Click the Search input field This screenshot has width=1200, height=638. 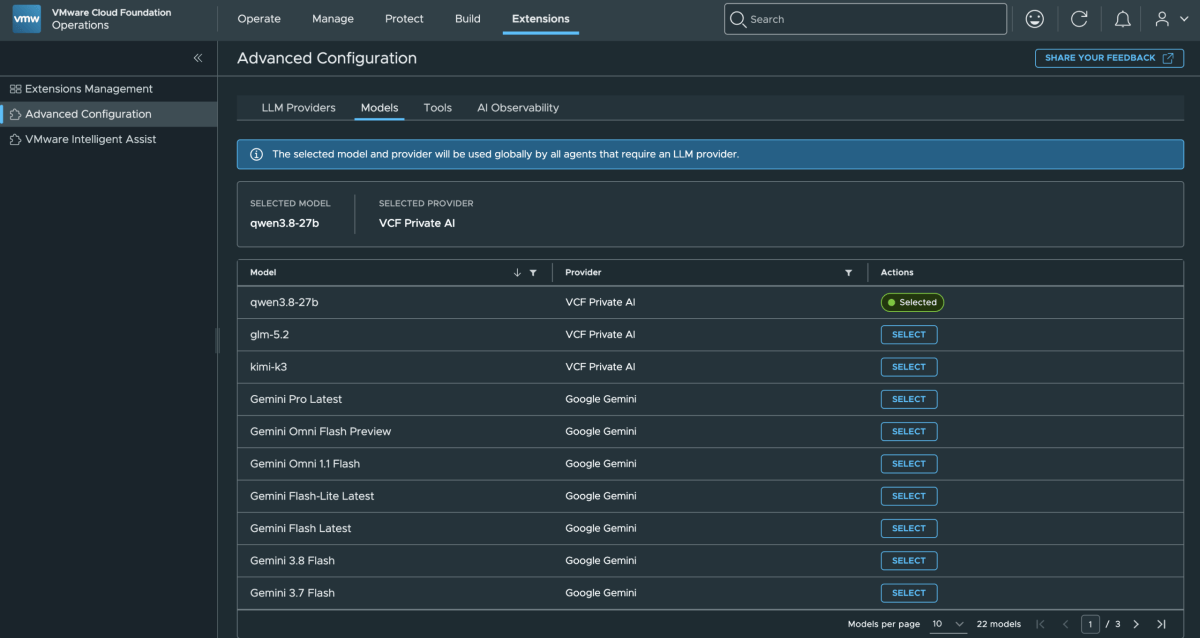(865, 19)
